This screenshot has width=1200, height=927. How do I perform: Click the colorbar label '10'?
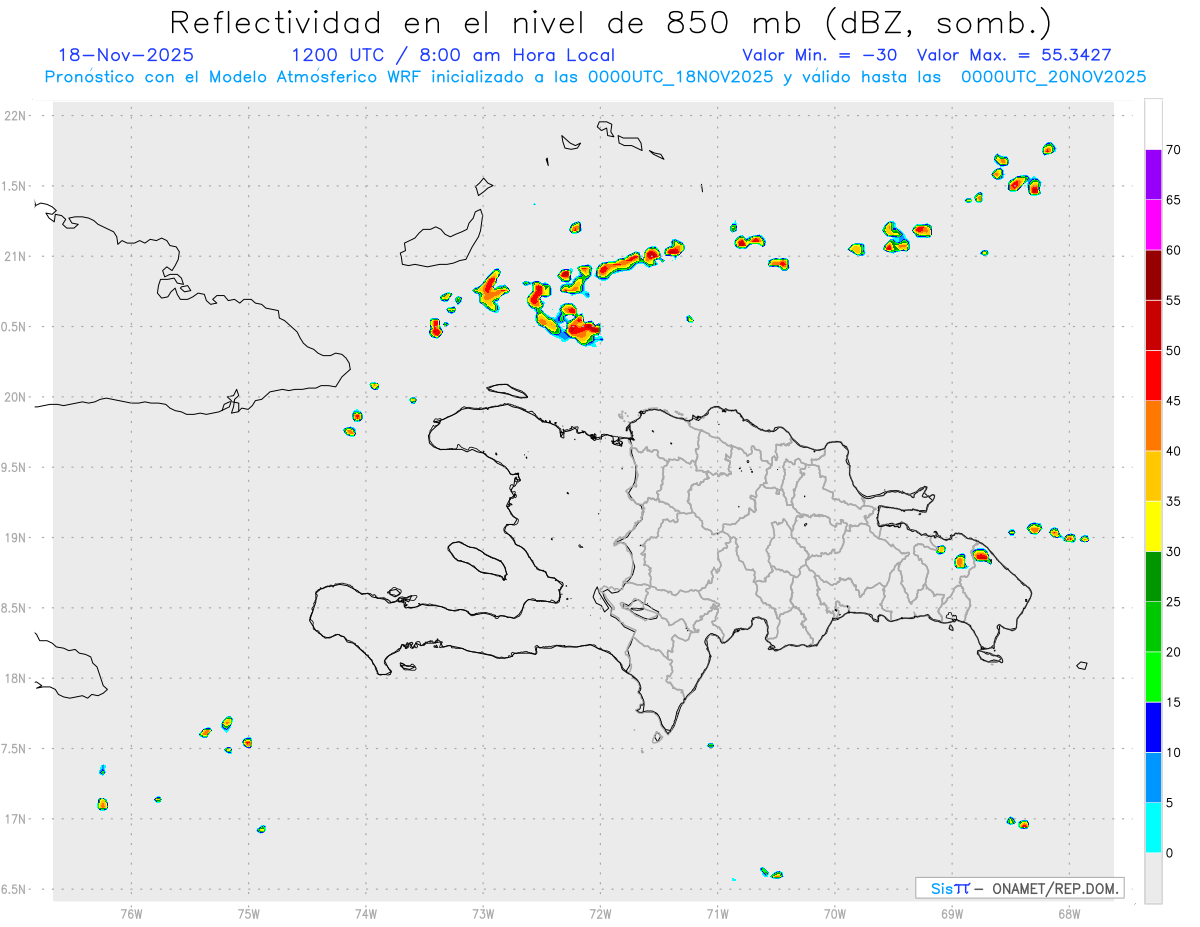(1173, 752)
